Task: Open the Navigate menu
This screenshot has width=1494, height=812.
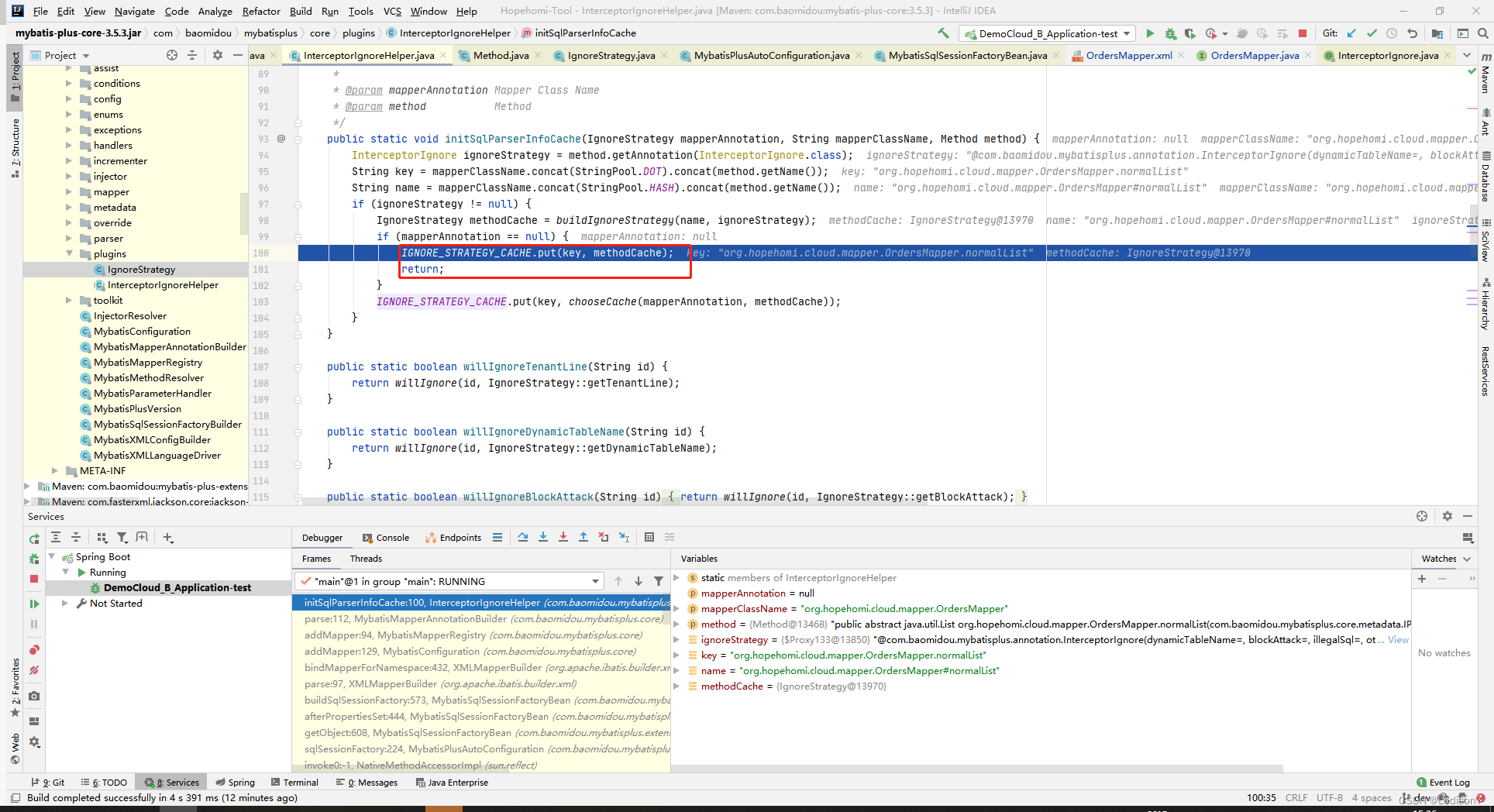Action: point(135,11)
